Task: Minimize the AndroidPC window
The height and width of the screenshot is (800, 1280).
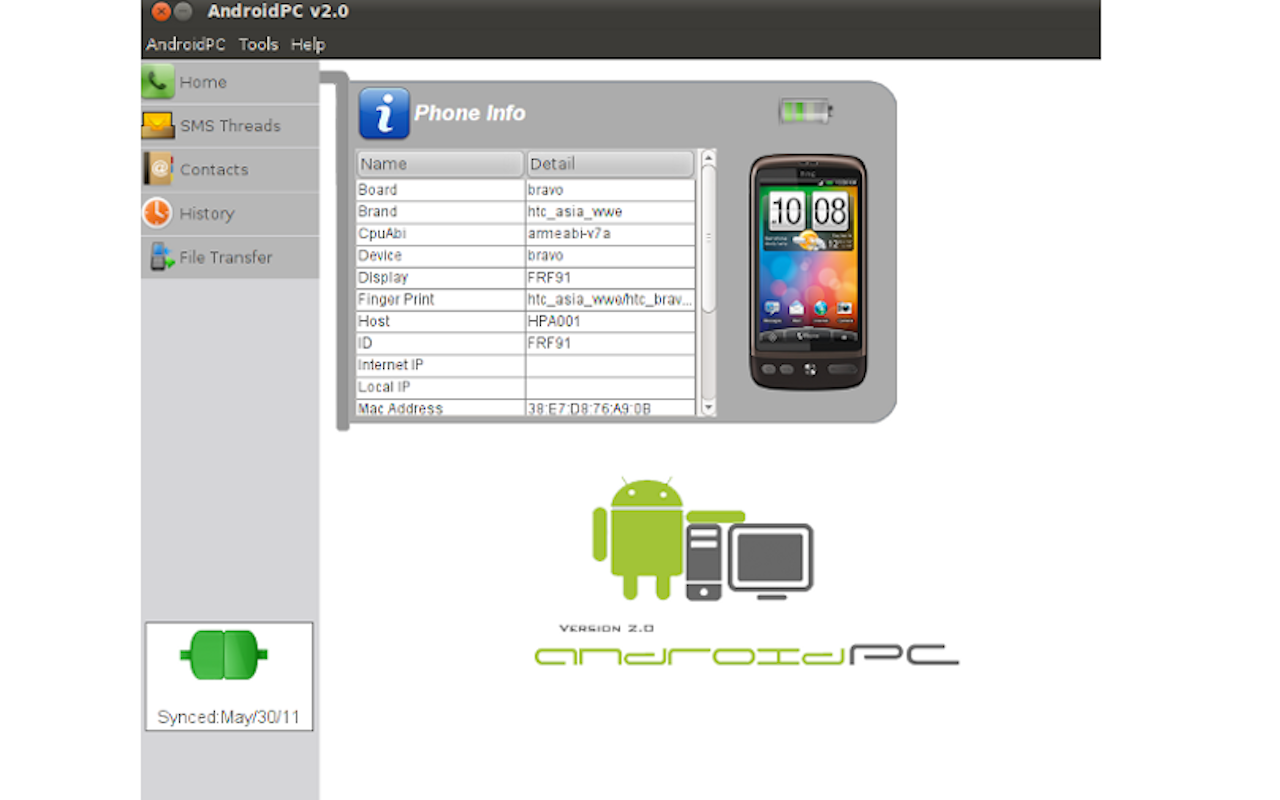Action: [x=183, y=12]
